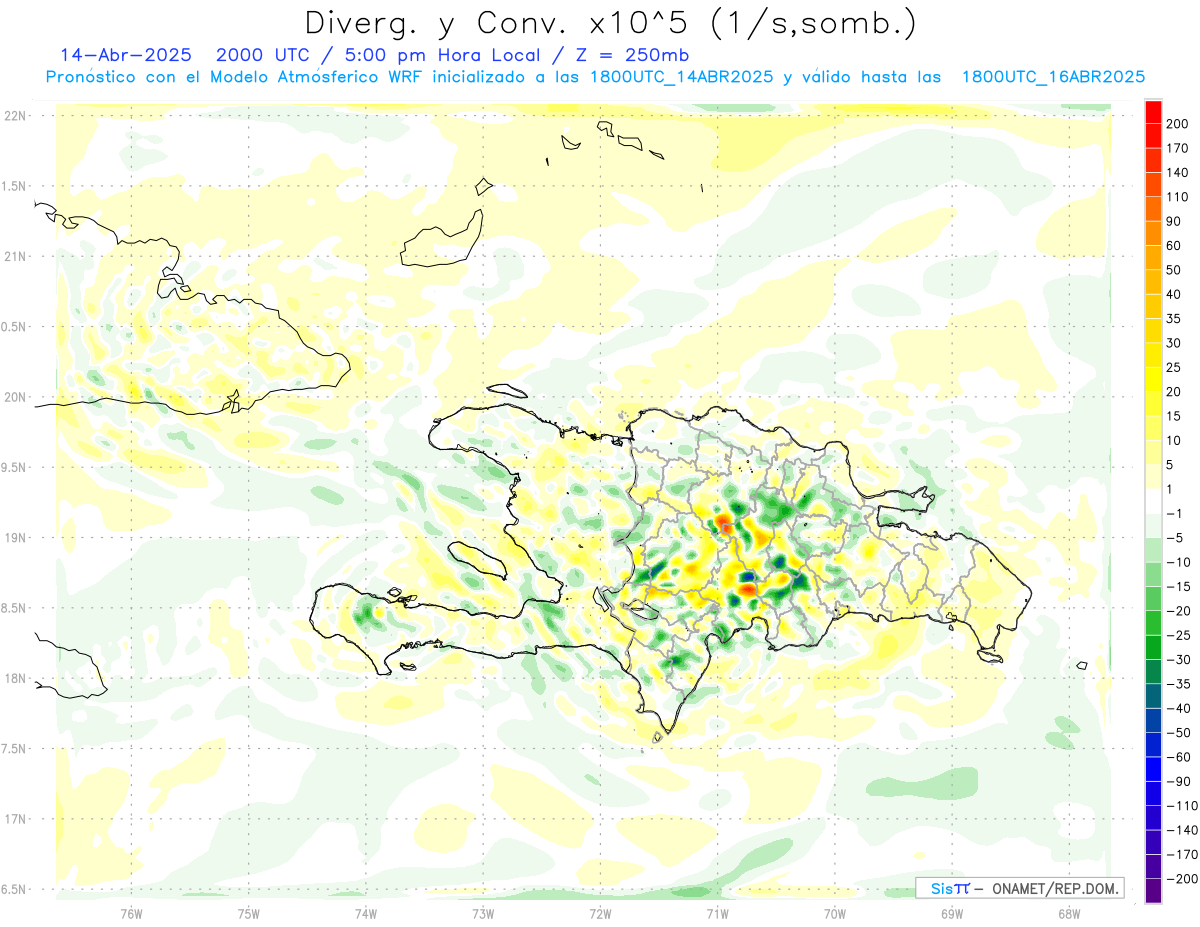1200x927 pixels.
Task: Click the "-1" legend value
Action: pyautogui.click(x=1174, y=514)
